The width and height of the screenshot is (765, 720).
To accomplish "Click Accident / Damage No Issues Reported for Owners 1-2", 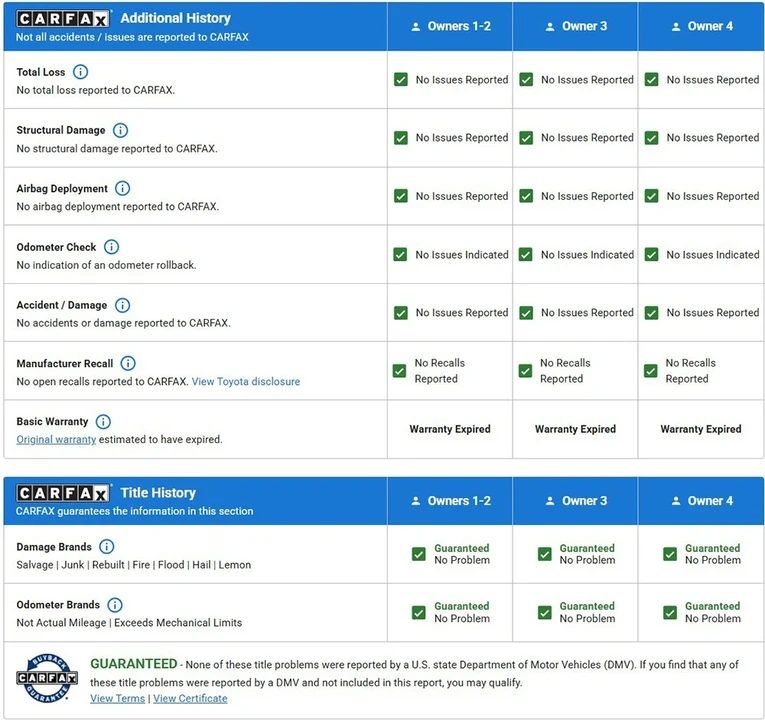I will 462,313.
